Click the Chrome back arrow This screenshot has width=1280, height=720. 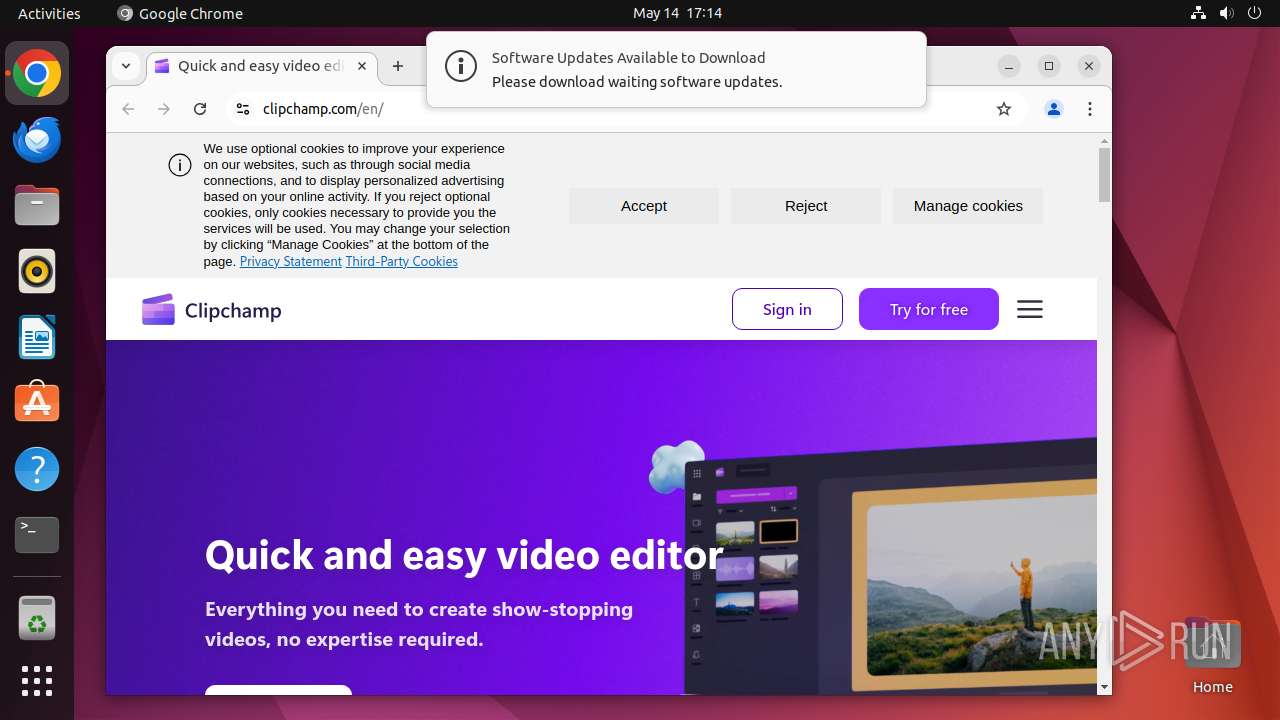pos(128,109)
